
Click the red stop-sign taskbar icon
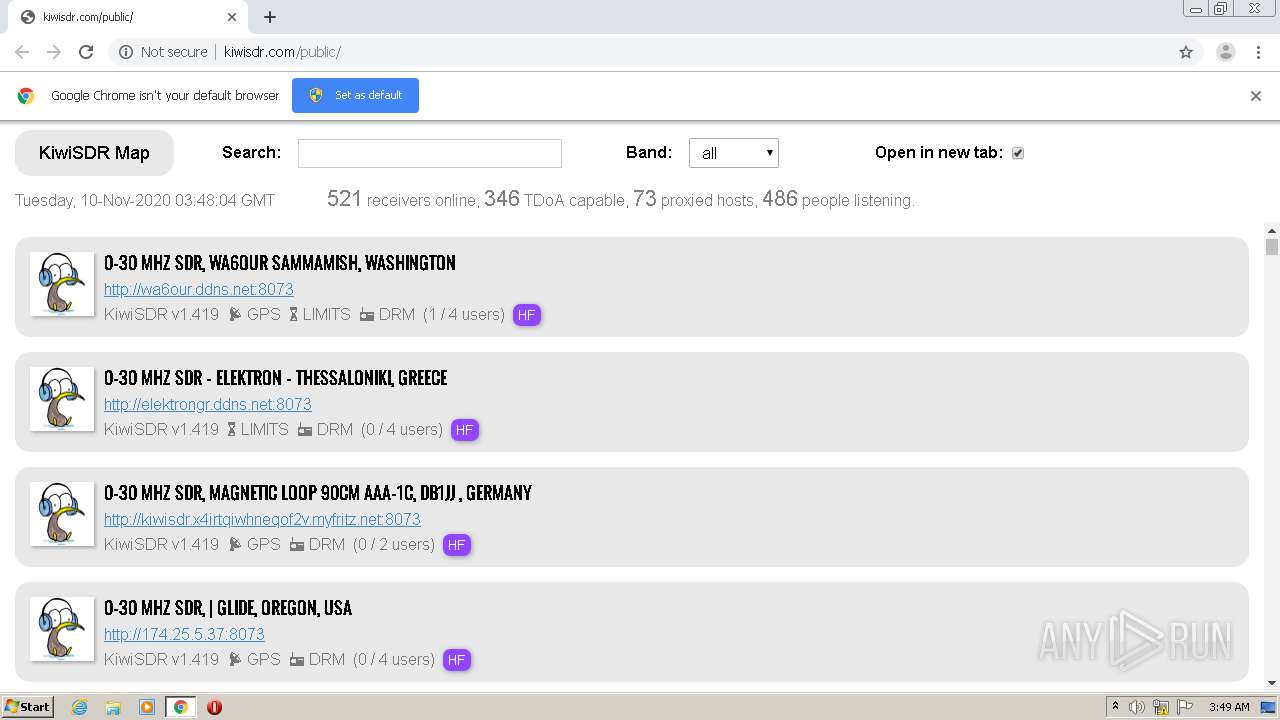tap(214, 707)
